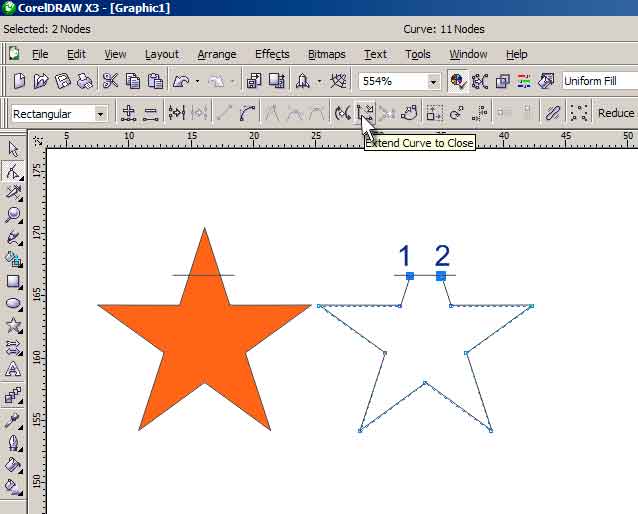Reverse the curve direction
This screenshot has height=514, width=638.
pyautogui.click(x=343, y=113)
